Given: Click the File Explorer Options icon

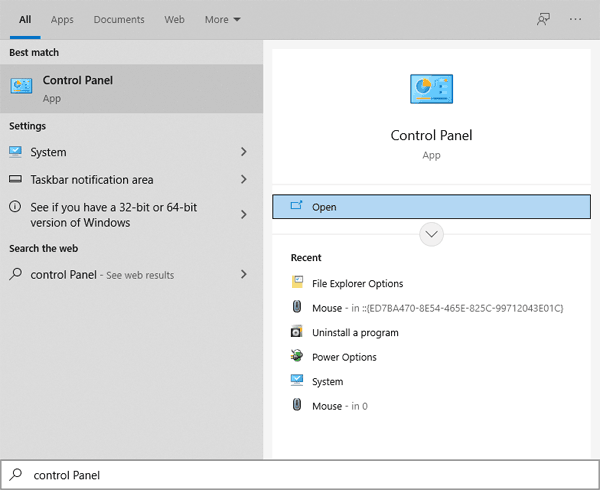Looking at the screenshot, I should [297, 282].
